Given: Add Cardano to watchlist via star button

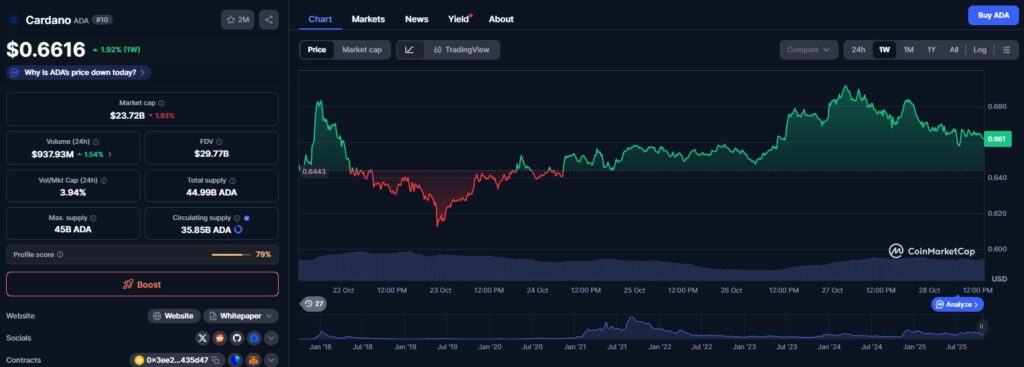Looking at the screenshot, I should [x=238, y=20].
